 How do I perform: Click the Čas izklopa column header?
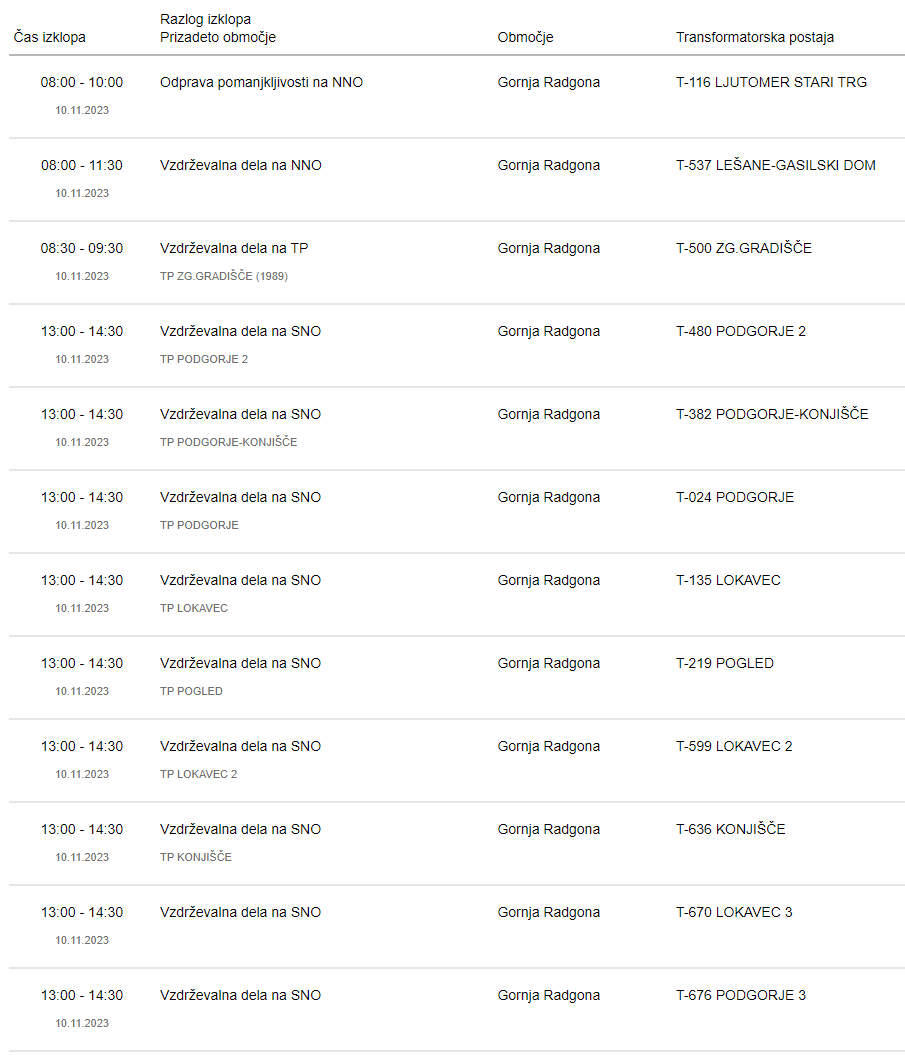pyautogui.click(x=49, y=37)
